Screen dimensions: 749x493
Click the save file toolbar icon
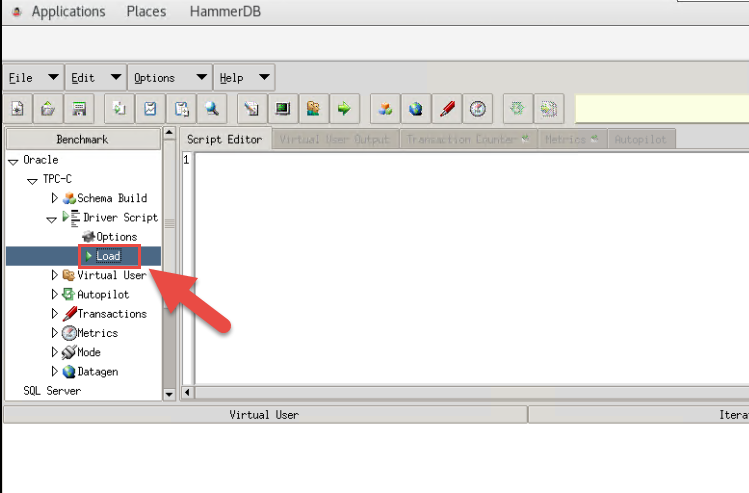tap(79, 109)
